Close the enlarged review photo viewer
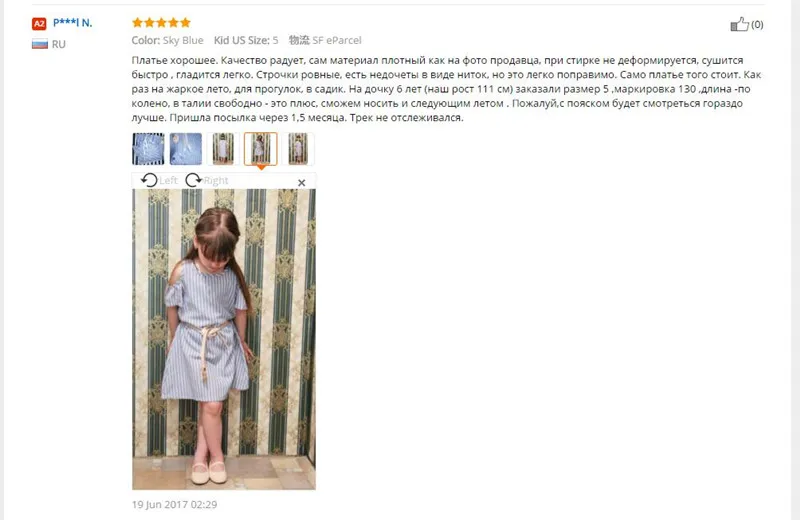800x520 pixels. tap(302, 182)
